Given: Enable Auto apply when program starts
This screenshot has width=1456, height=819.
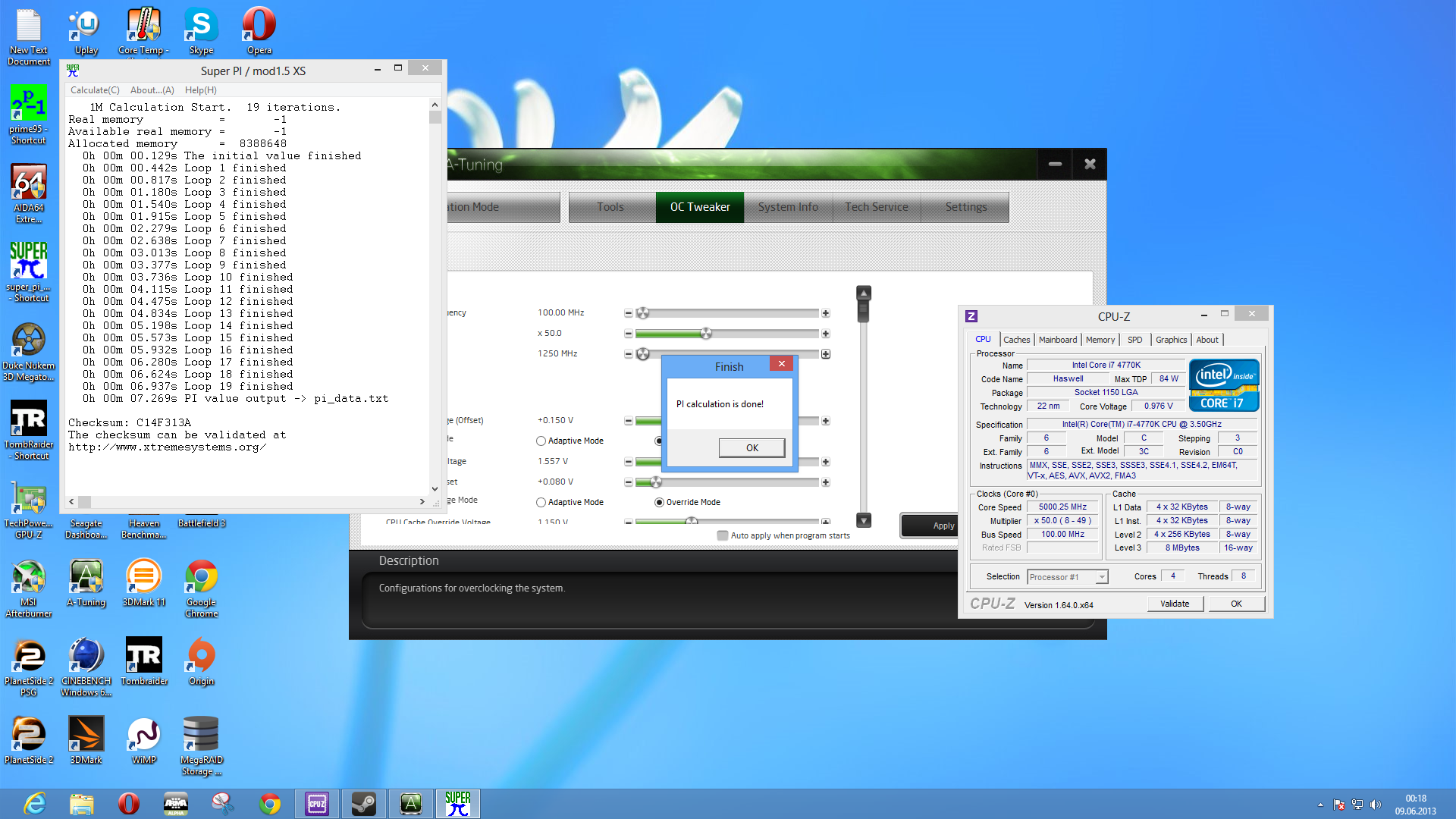Looking at the screenshot, I should [x=722, y=535].
